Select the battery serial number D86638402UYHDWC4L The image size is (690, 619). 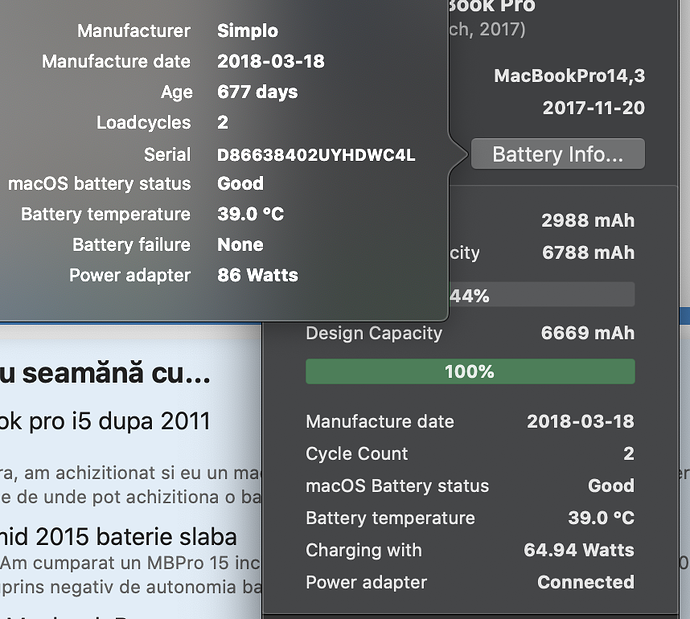tap(316, 155)
